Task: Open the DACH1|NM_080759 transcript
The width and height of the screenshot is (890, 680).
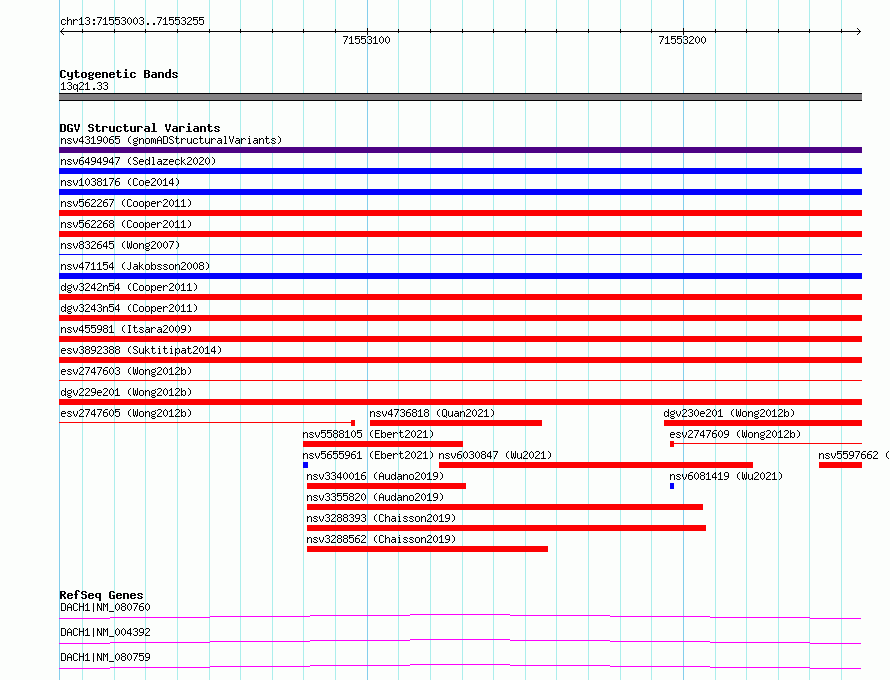Action: coord(105,657)
